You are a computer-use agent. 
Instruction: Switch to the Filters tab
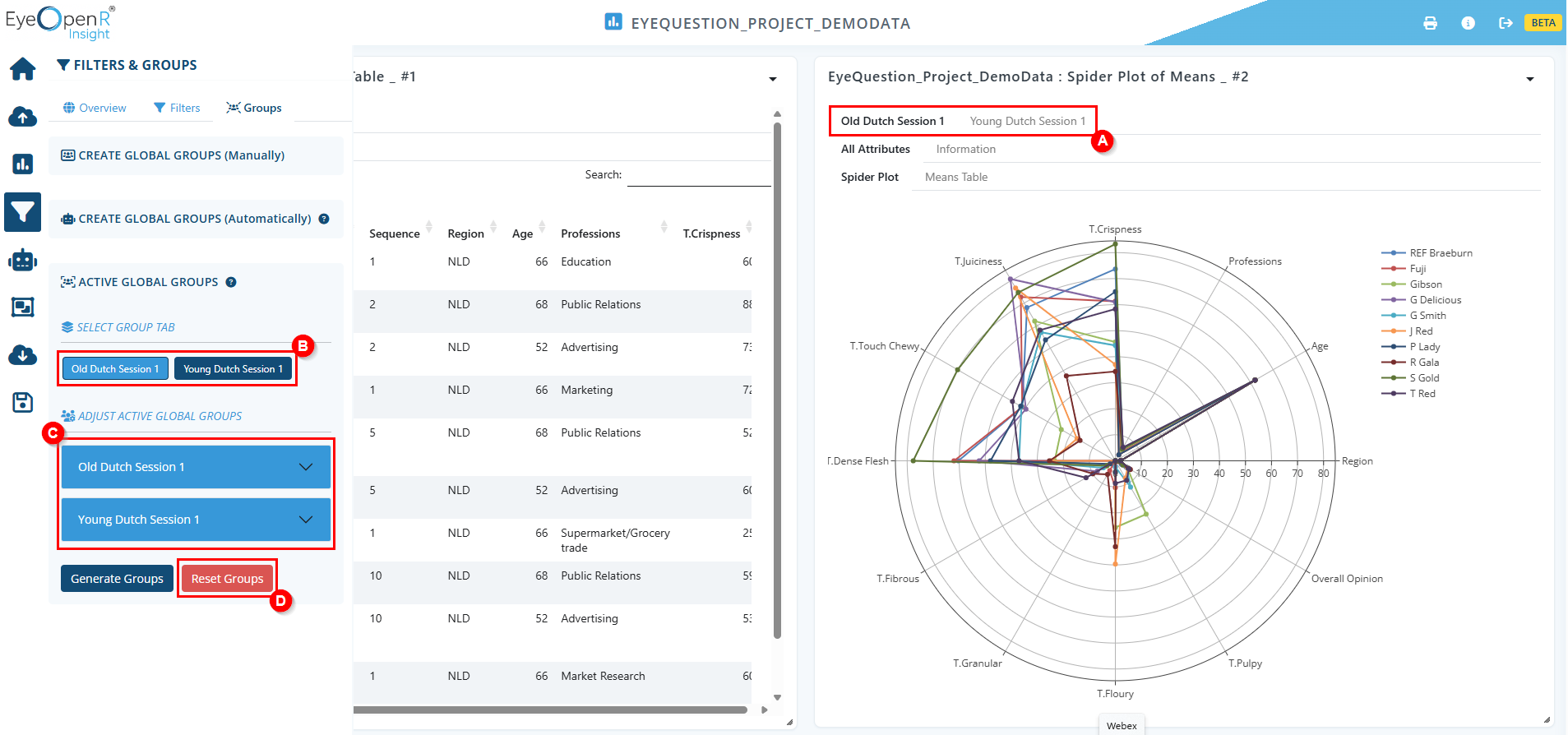click(x=177, y=108)
